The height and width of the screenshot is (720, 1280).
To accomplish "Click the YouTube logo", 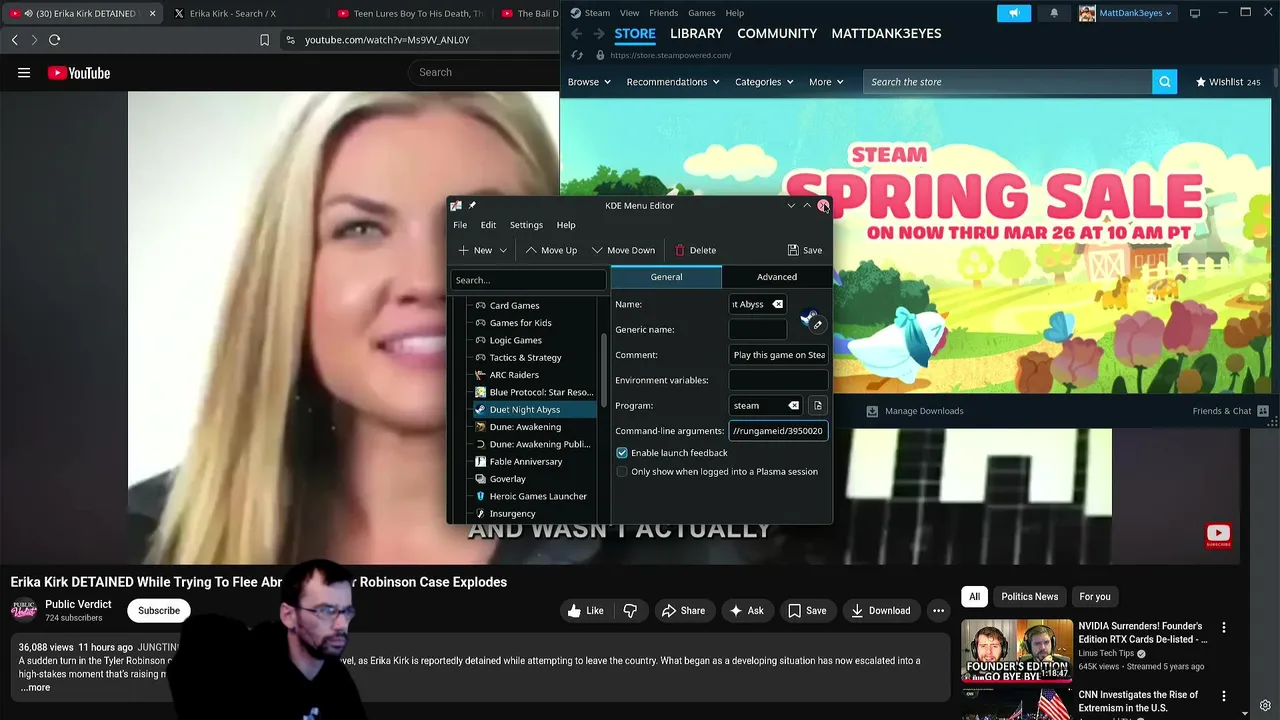I will pos(79,73).
